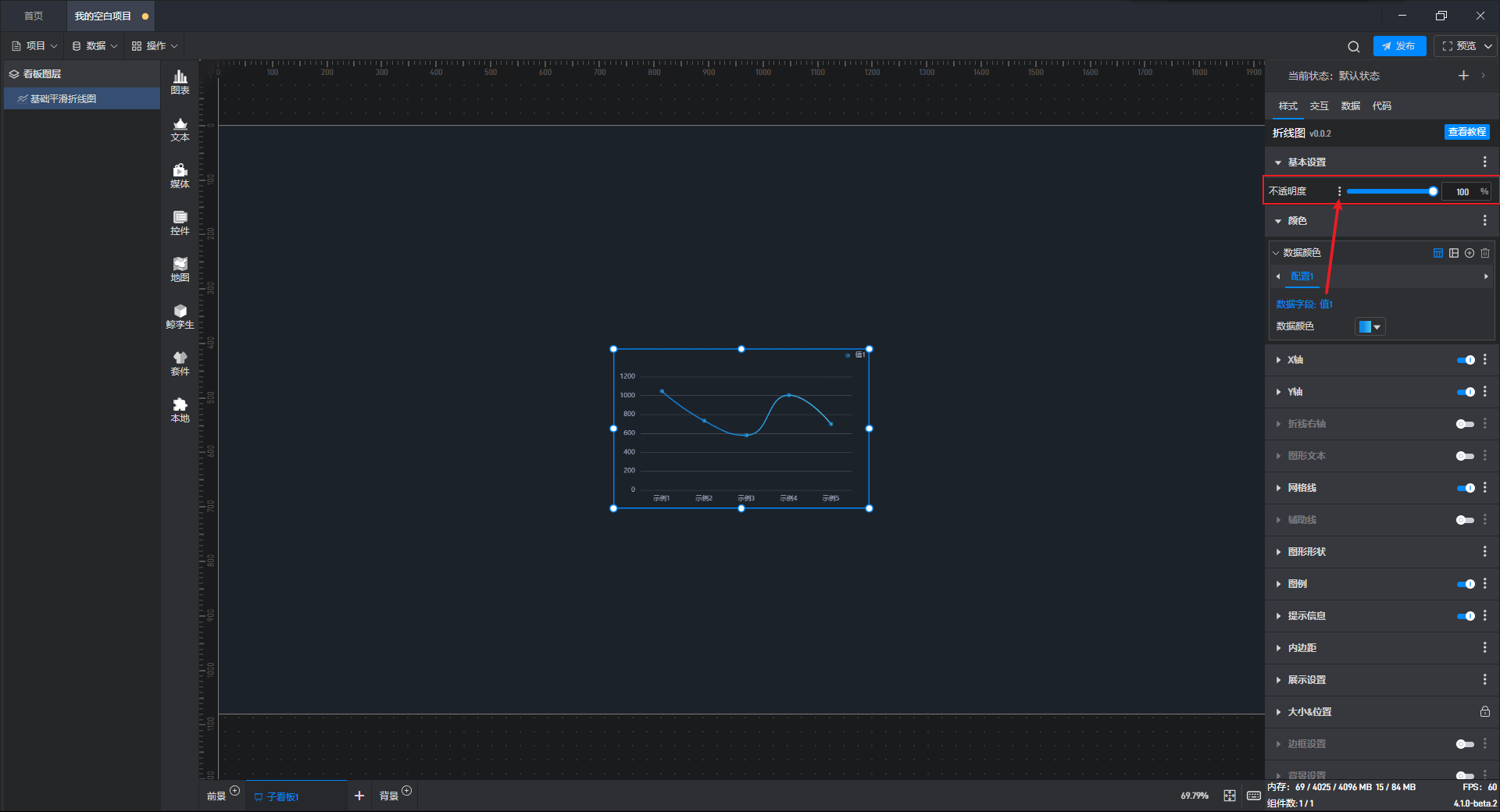The height and width of the screenshot is (812, 1500).
Task: Delete the data color configuration
Action: tap(1484, 253)
